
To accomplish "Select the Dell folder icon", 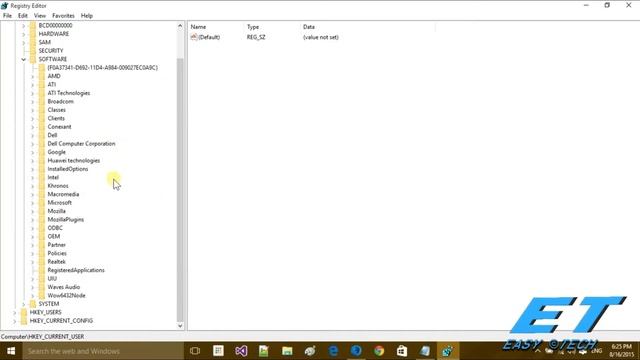I will pyautogui.click(x=42, y=135).
